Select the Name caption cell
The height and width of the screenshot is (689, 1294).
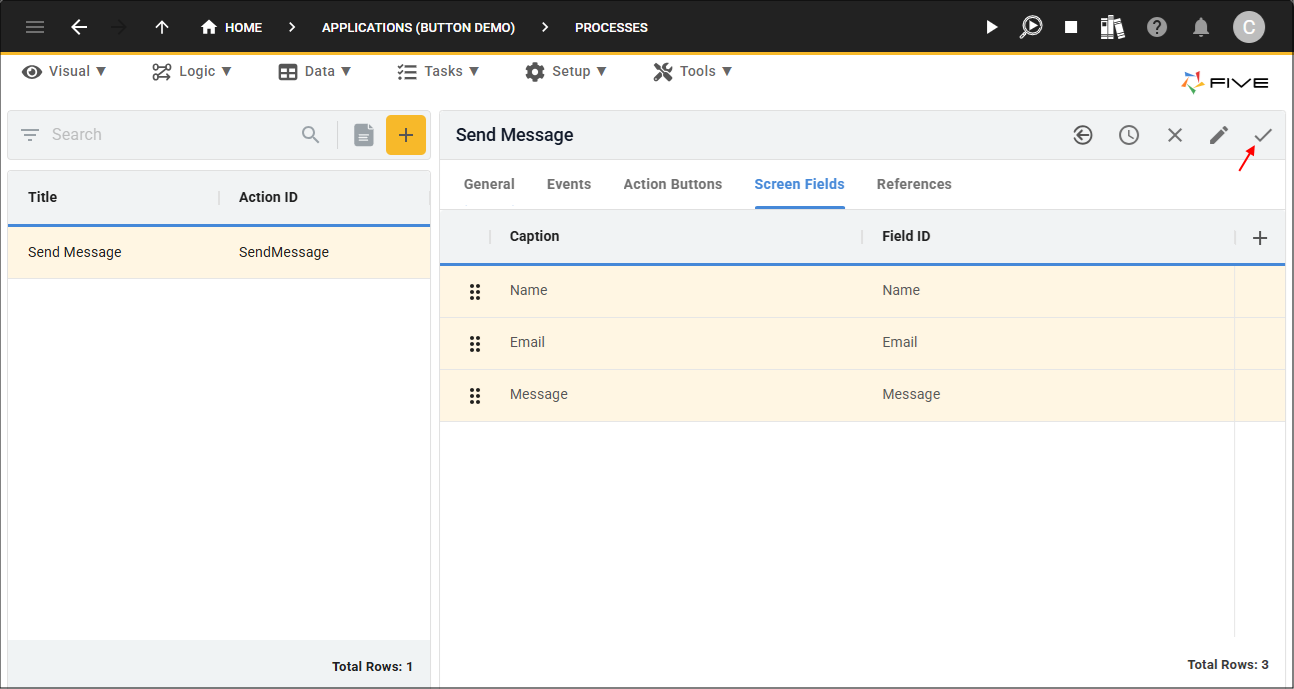coord(529,290)
